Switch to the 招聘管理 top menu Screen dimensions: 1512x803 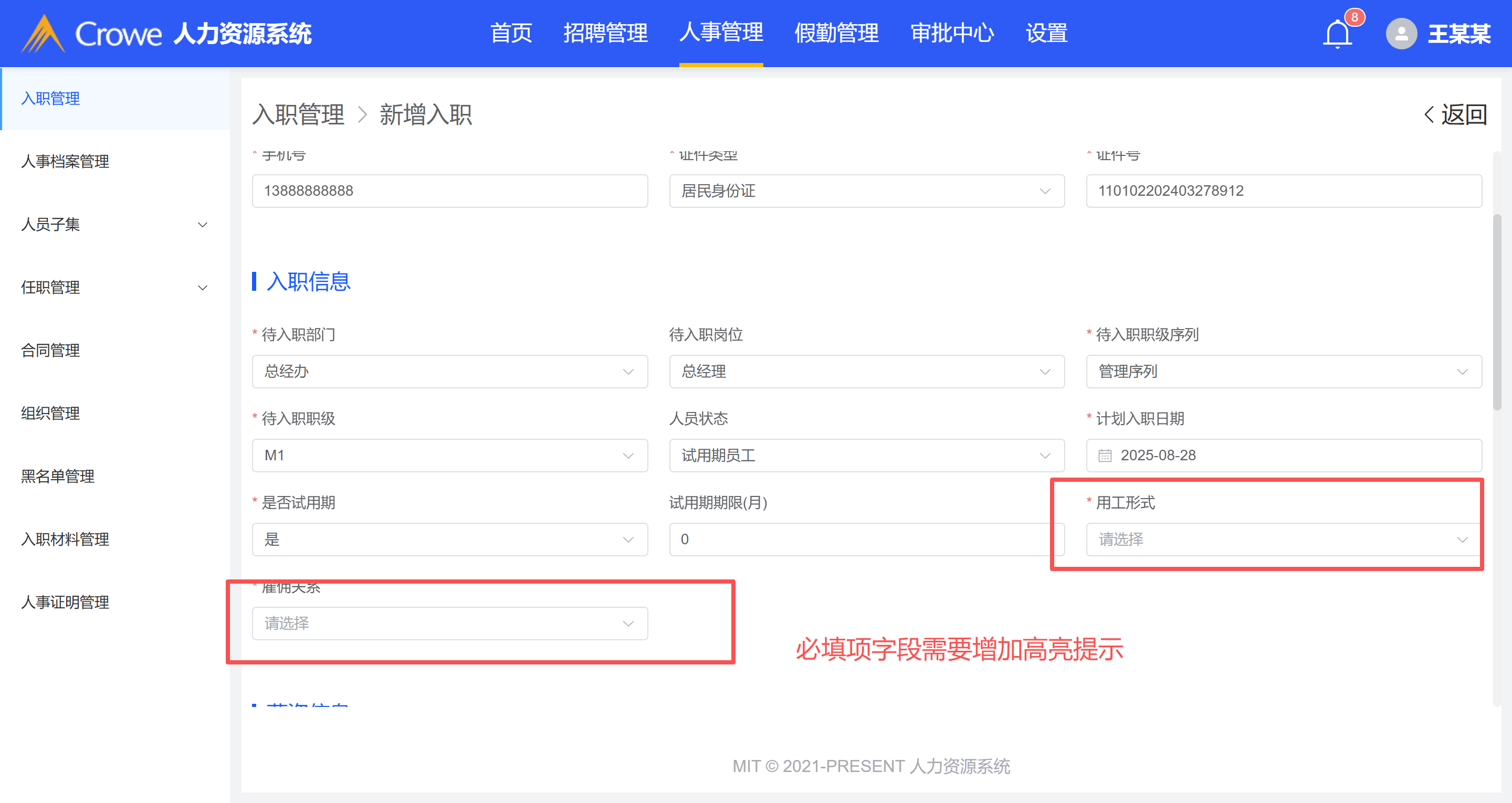pyautogui.click(x=605, y=33)
